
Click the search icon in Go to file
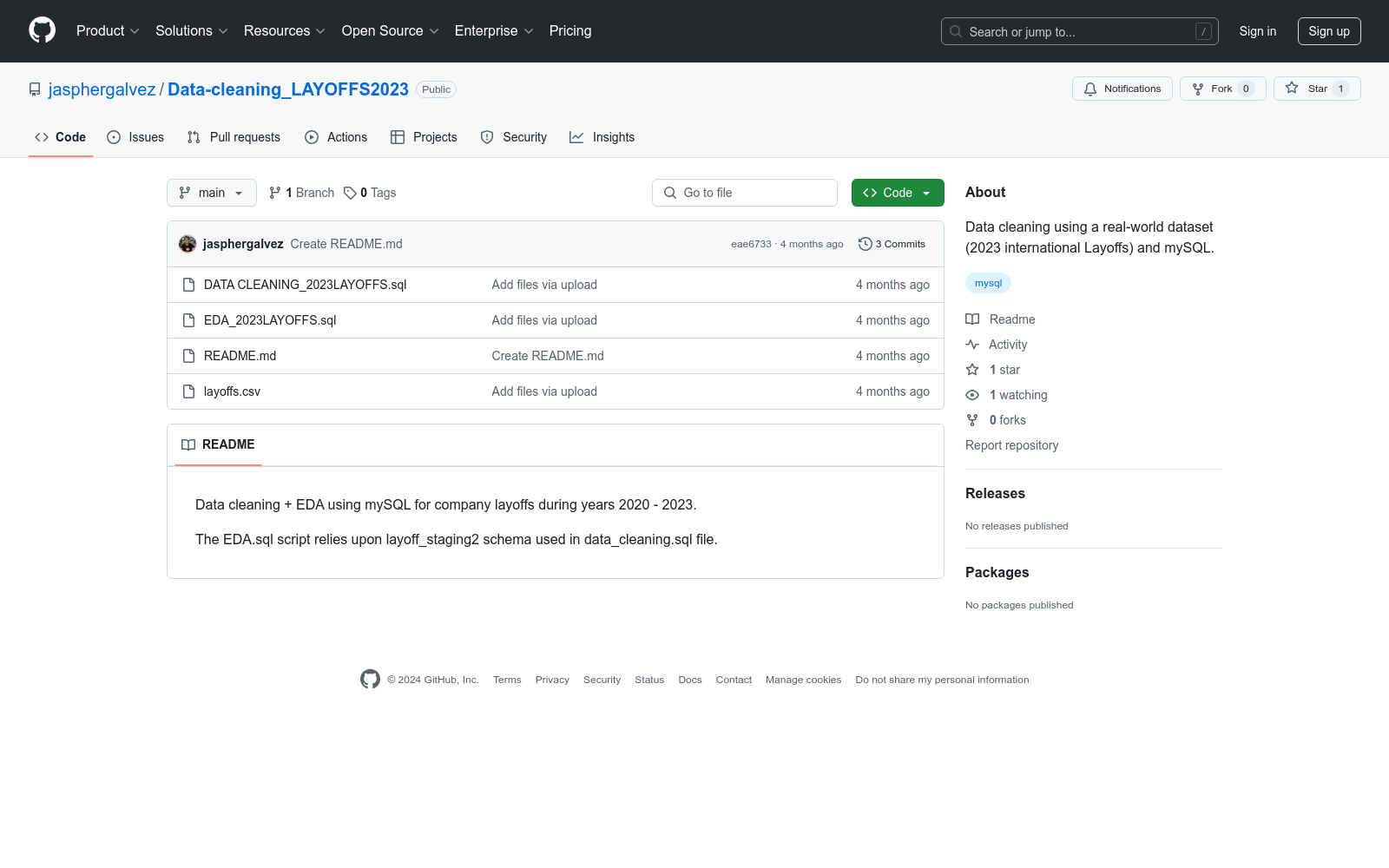click(670, 193)
